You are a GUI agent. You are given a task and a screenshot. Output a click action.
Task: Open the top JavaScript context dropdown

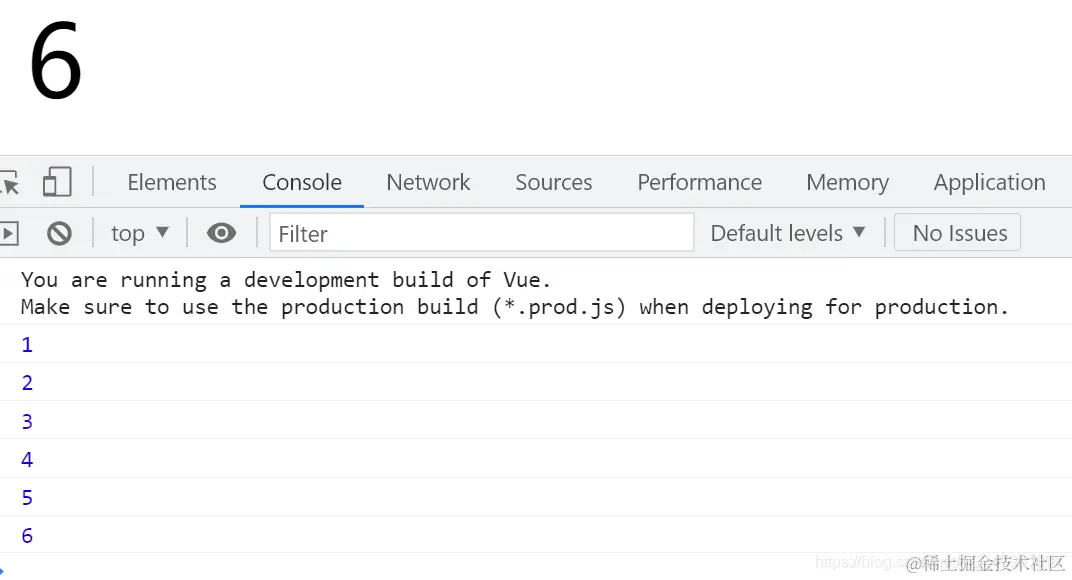[140, 233]
